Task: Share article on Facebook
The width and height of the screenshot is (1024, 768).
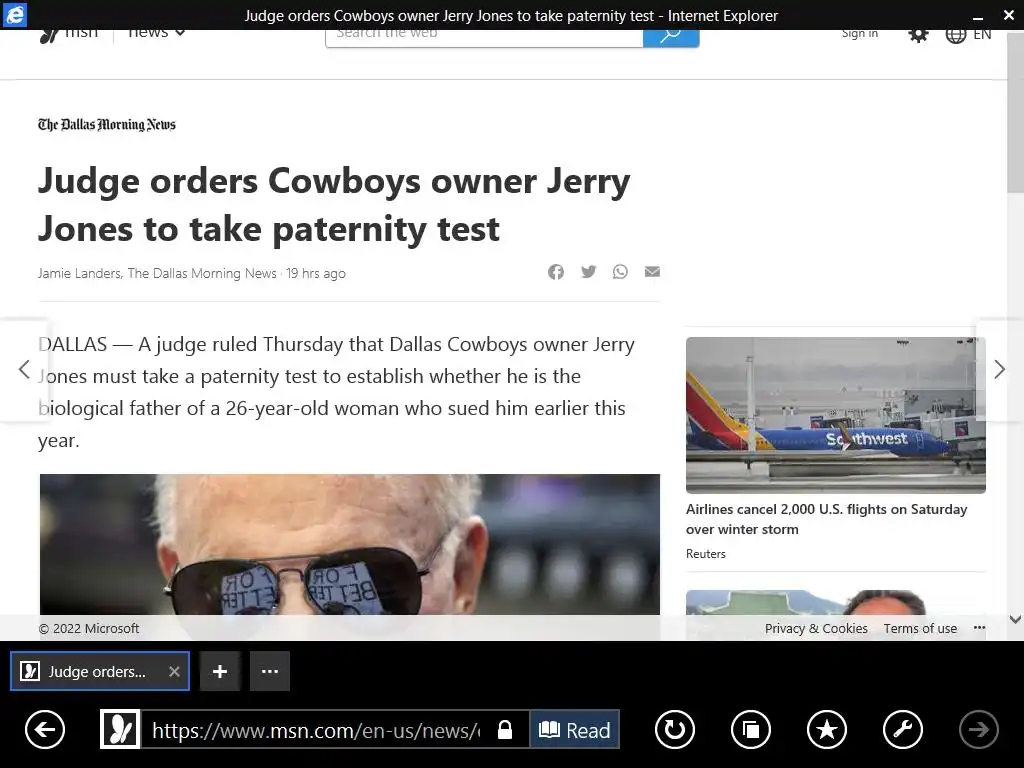Action: click(556, 272)
